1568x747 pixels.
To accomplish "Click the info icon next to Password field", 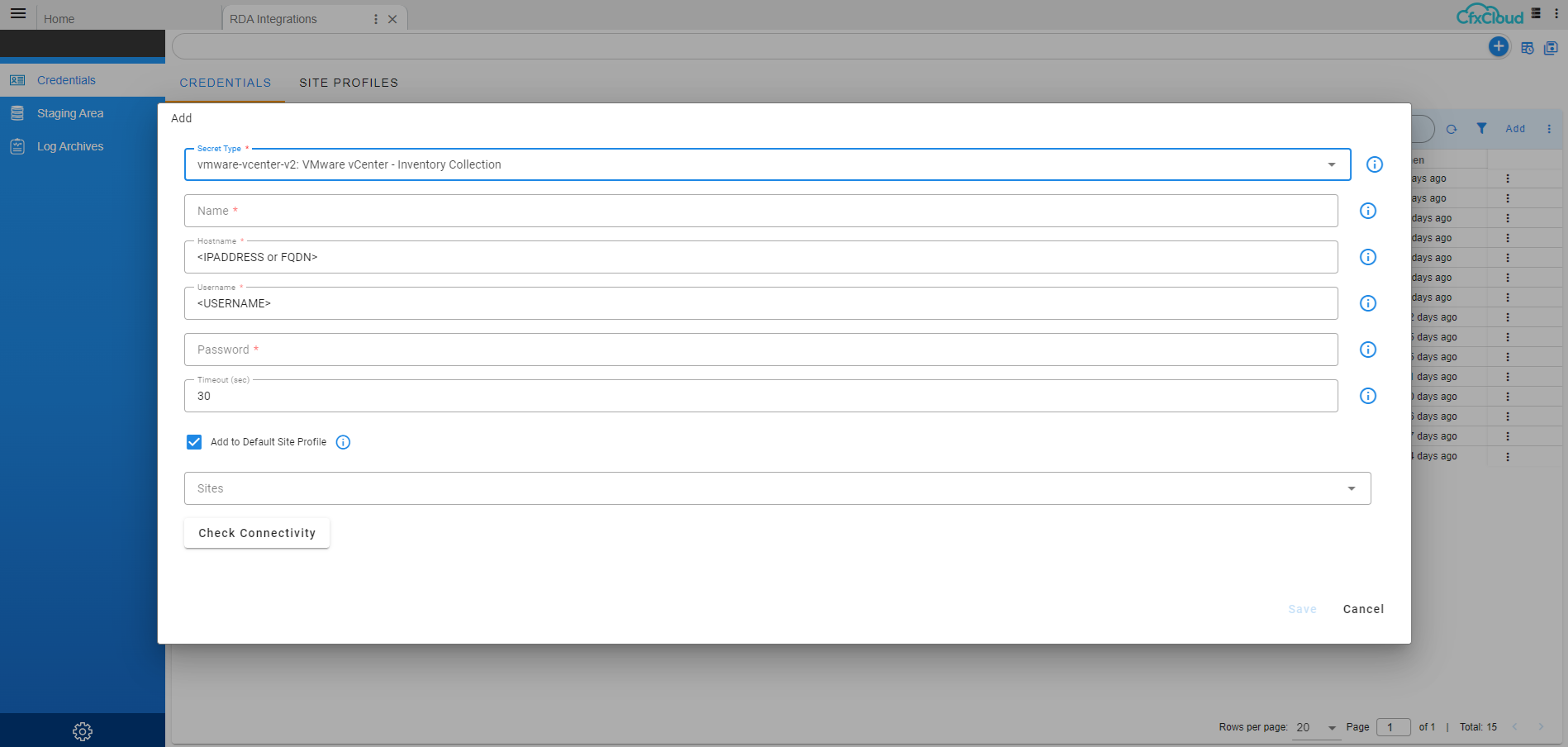I will [1367, 350].
